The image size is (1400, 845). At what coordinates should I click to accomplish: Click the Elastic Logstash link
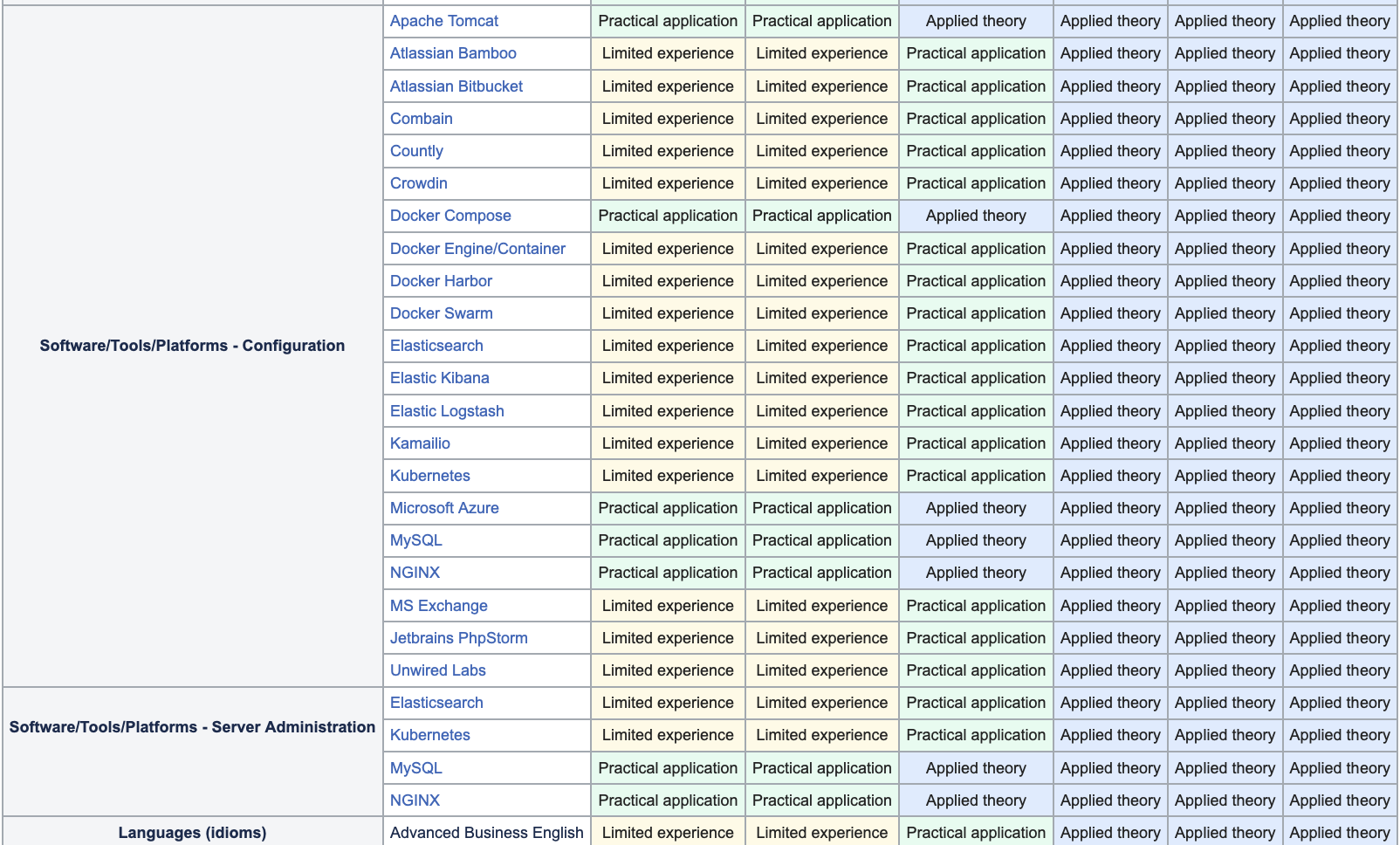click(446, 411)
